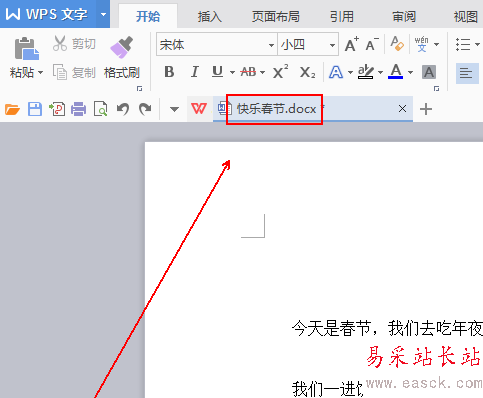Increase font size with A+ icon

click(x=351, y=44)
